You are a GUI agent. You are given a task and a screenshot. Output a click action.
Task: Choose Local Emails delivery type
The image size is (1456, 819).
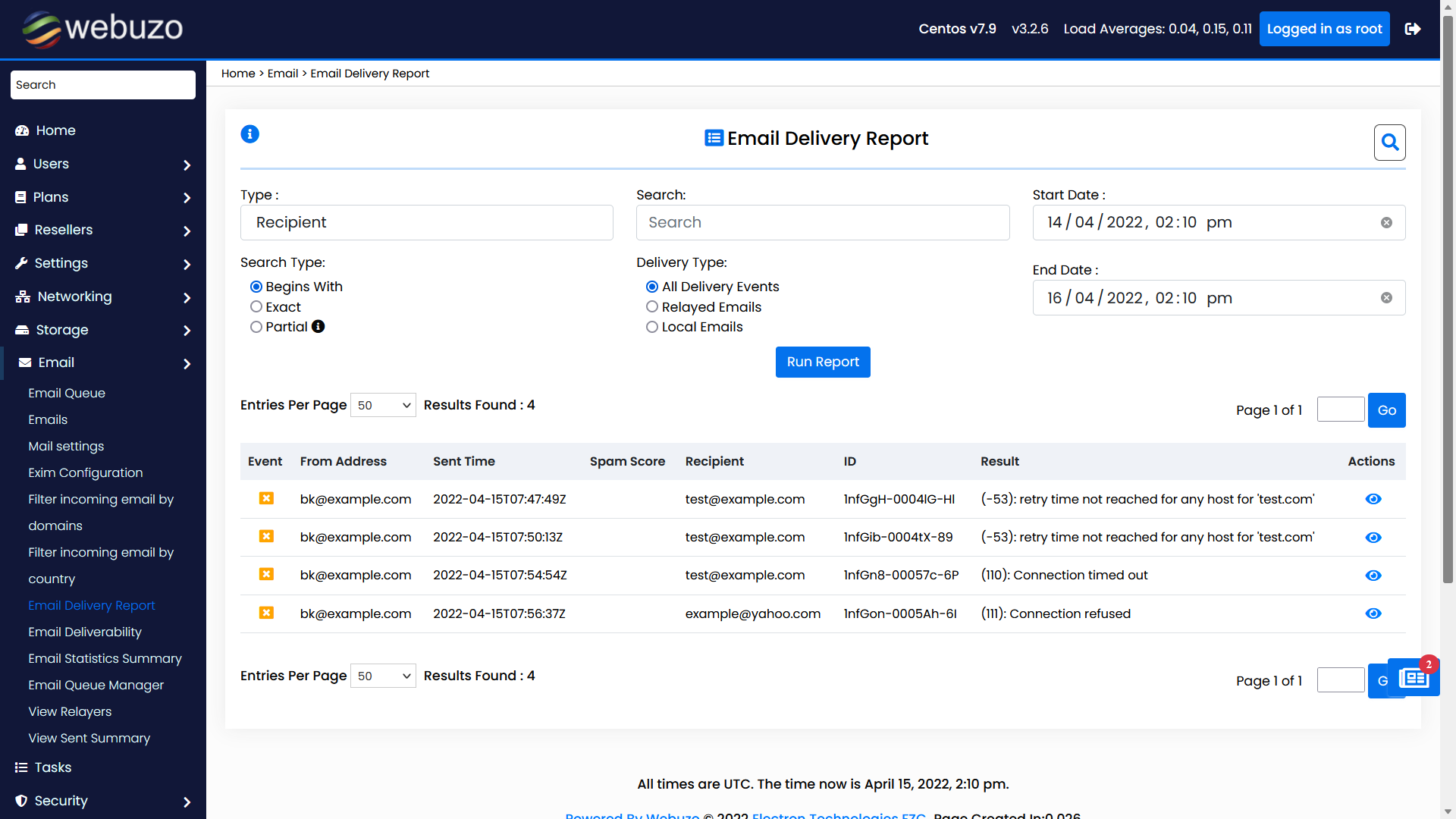[652, 327]
